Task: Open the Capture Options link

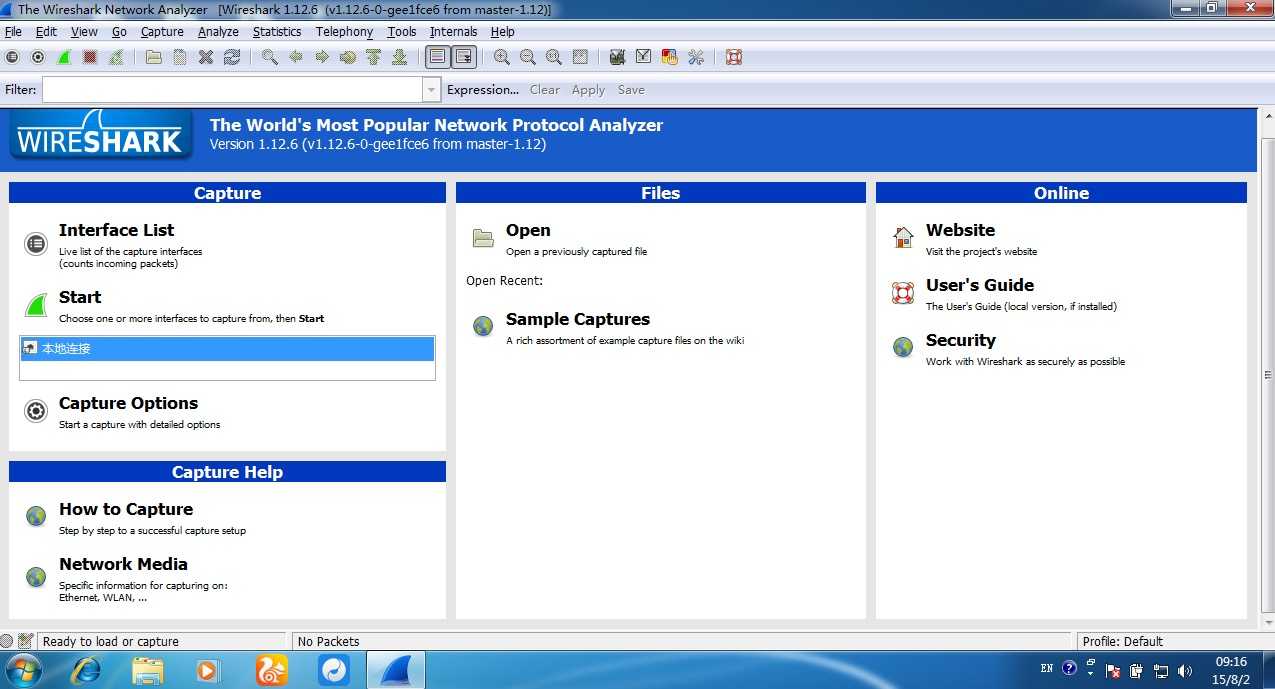Action: pyautogui.click(x=128, y=403)
